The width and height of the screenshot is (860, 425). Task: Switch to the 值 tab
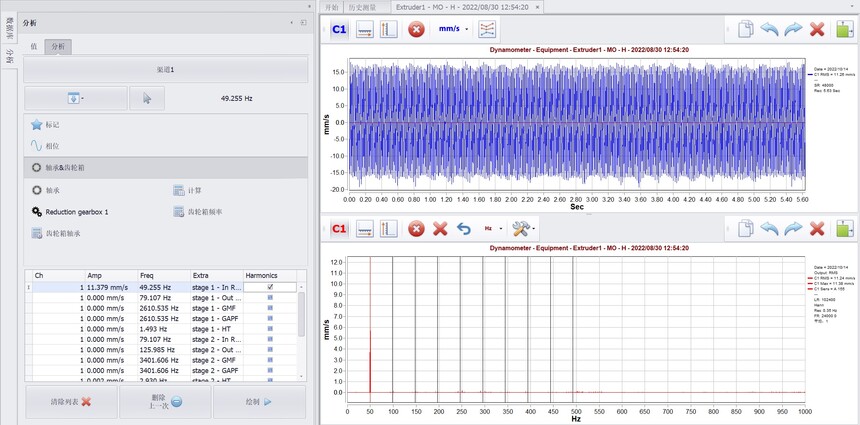coord(33,46)
